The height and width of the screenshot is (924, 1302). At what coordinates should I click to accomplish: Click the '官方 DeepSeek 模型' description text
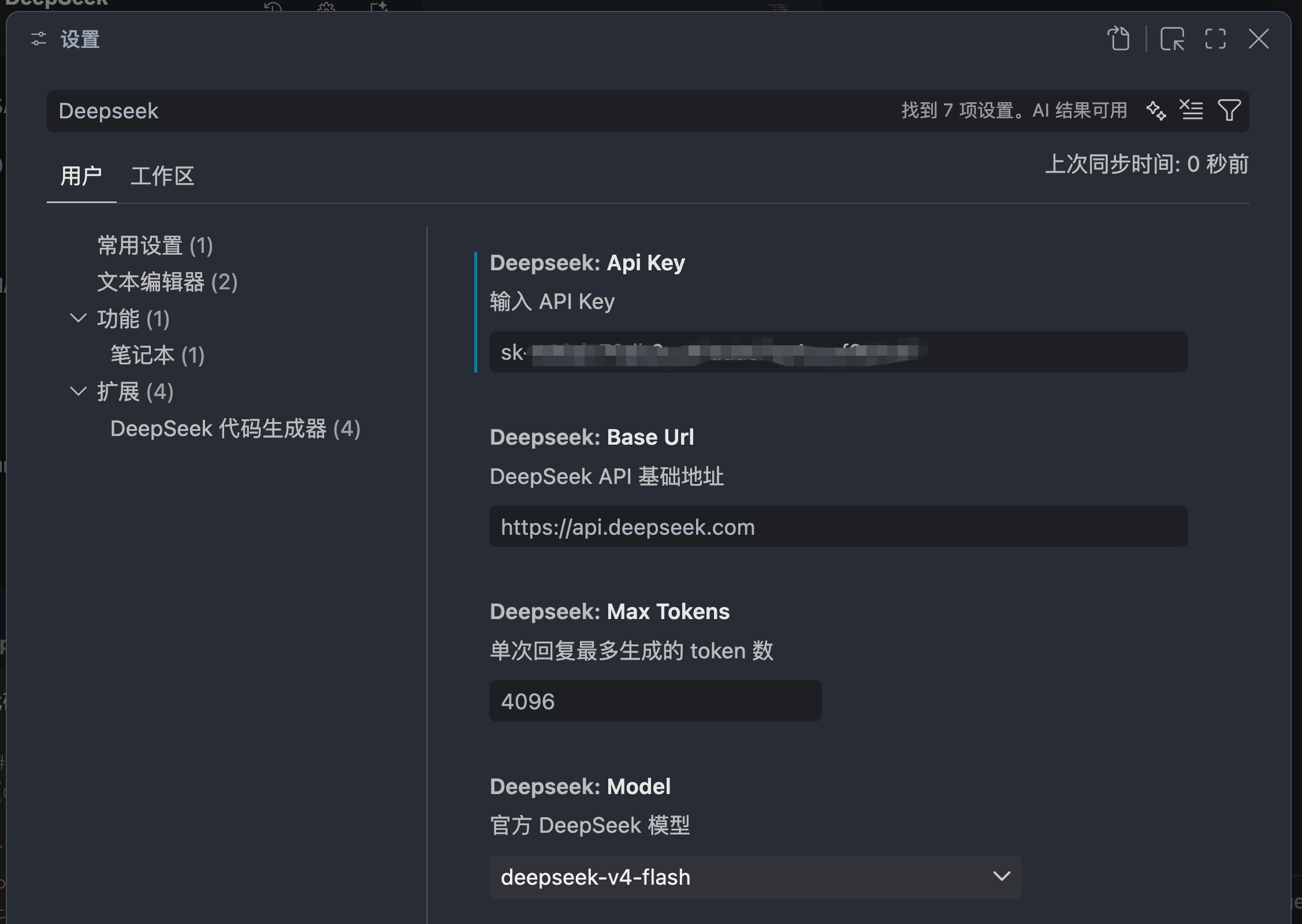(590, 825)
